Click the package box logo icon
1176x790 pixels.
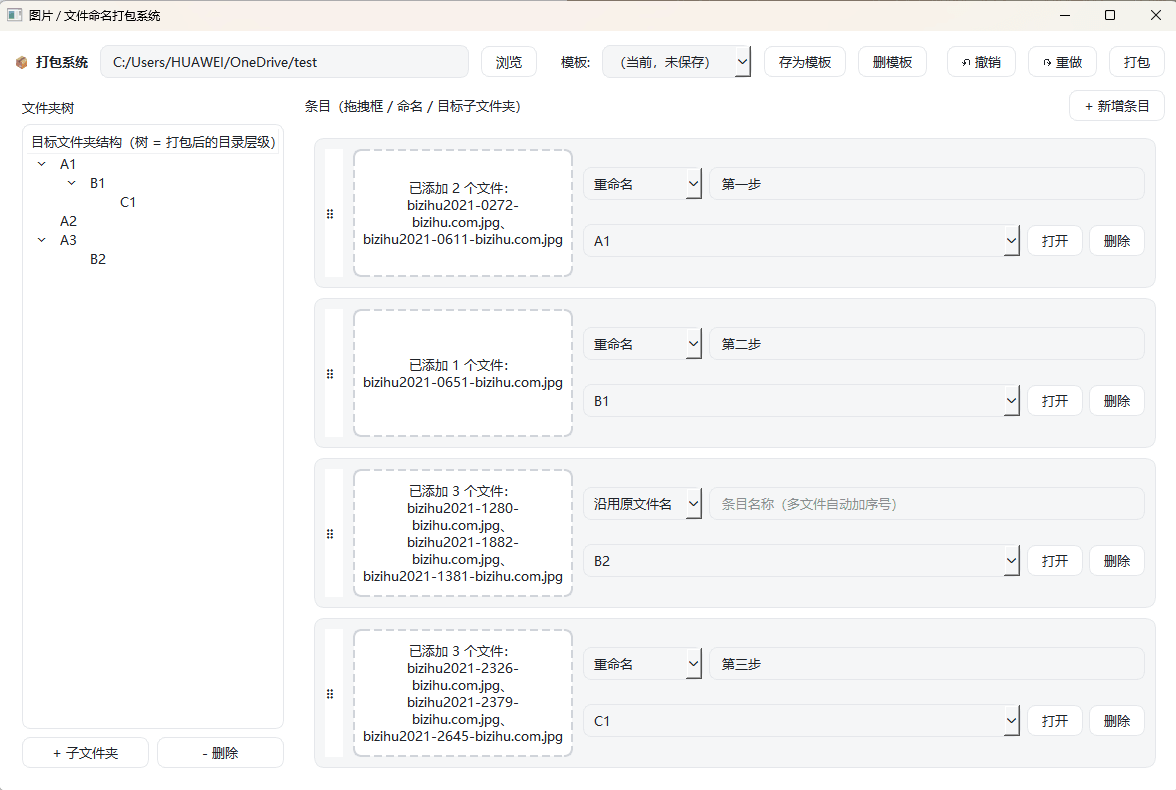coord(22,62)
